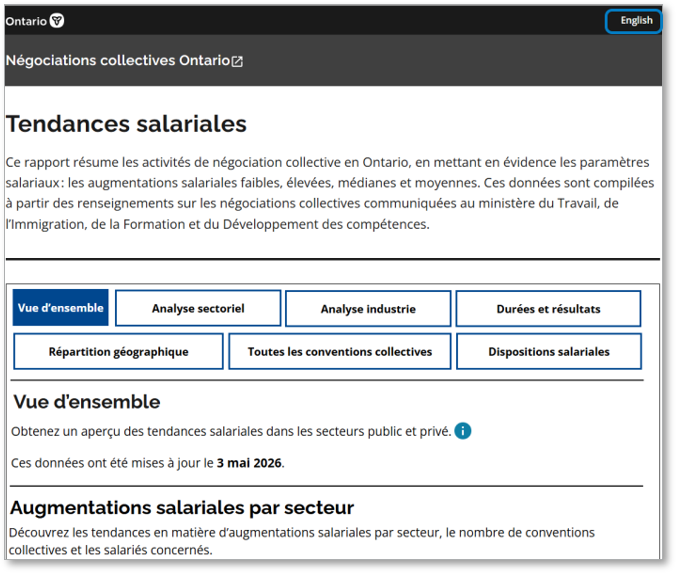Image resolution: width=676 pixels, height=573 pixels.
Task: Click the Ontario trillium logo icon
Action: pos(56,20)
